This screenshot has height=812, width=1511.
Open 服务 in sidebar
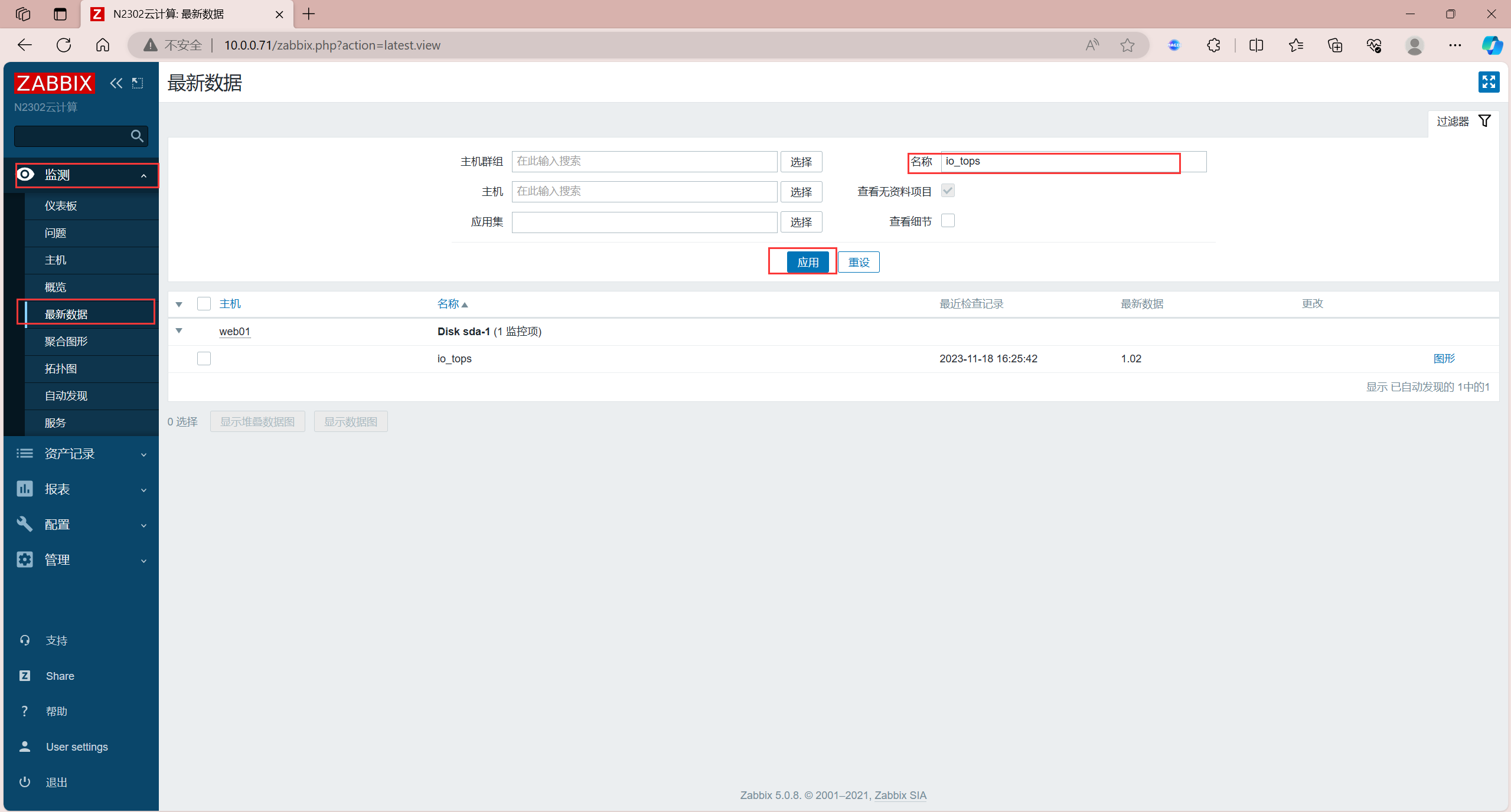[92, 423]
